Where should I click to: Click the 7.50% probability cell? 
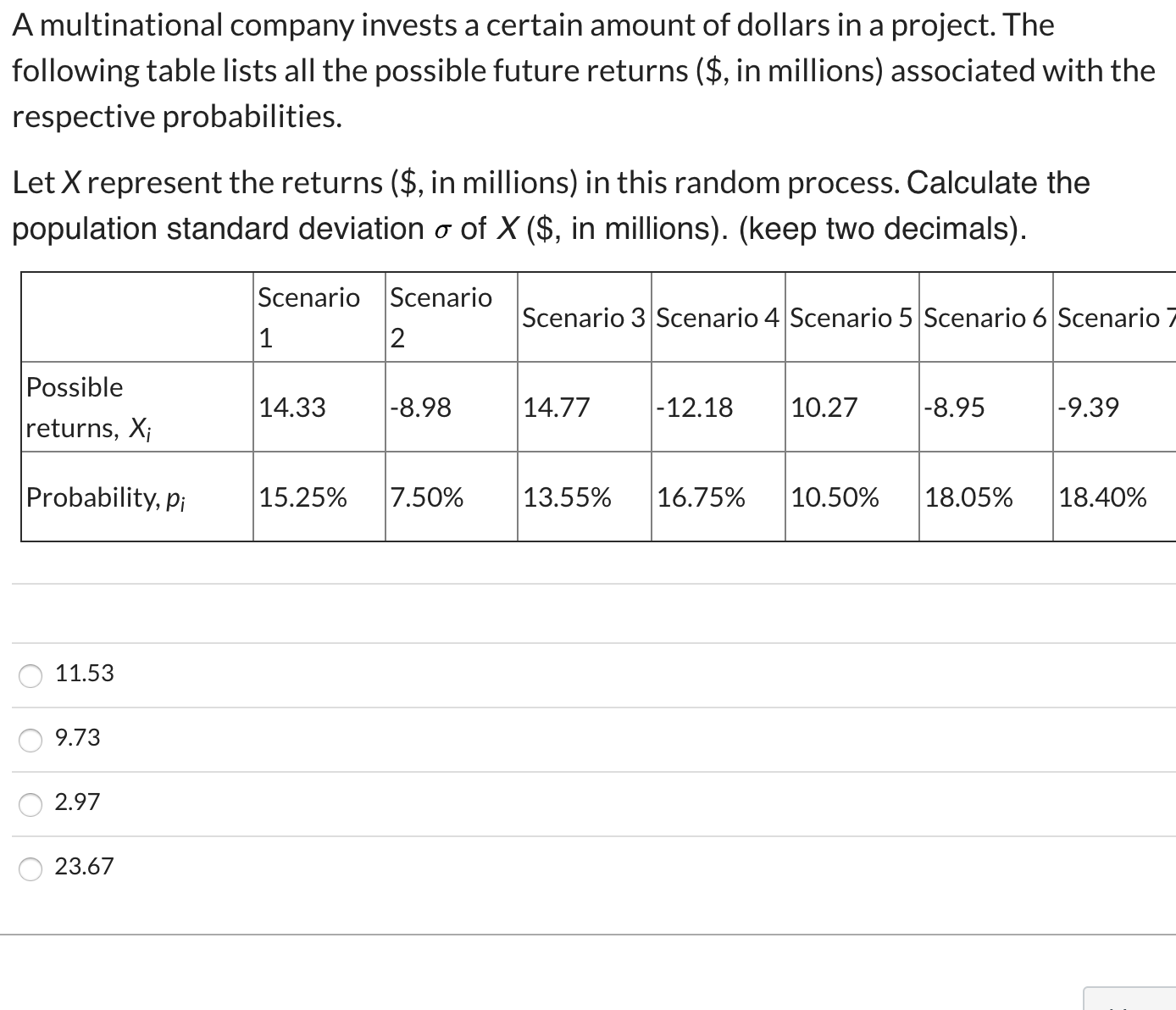coord(427,497)
